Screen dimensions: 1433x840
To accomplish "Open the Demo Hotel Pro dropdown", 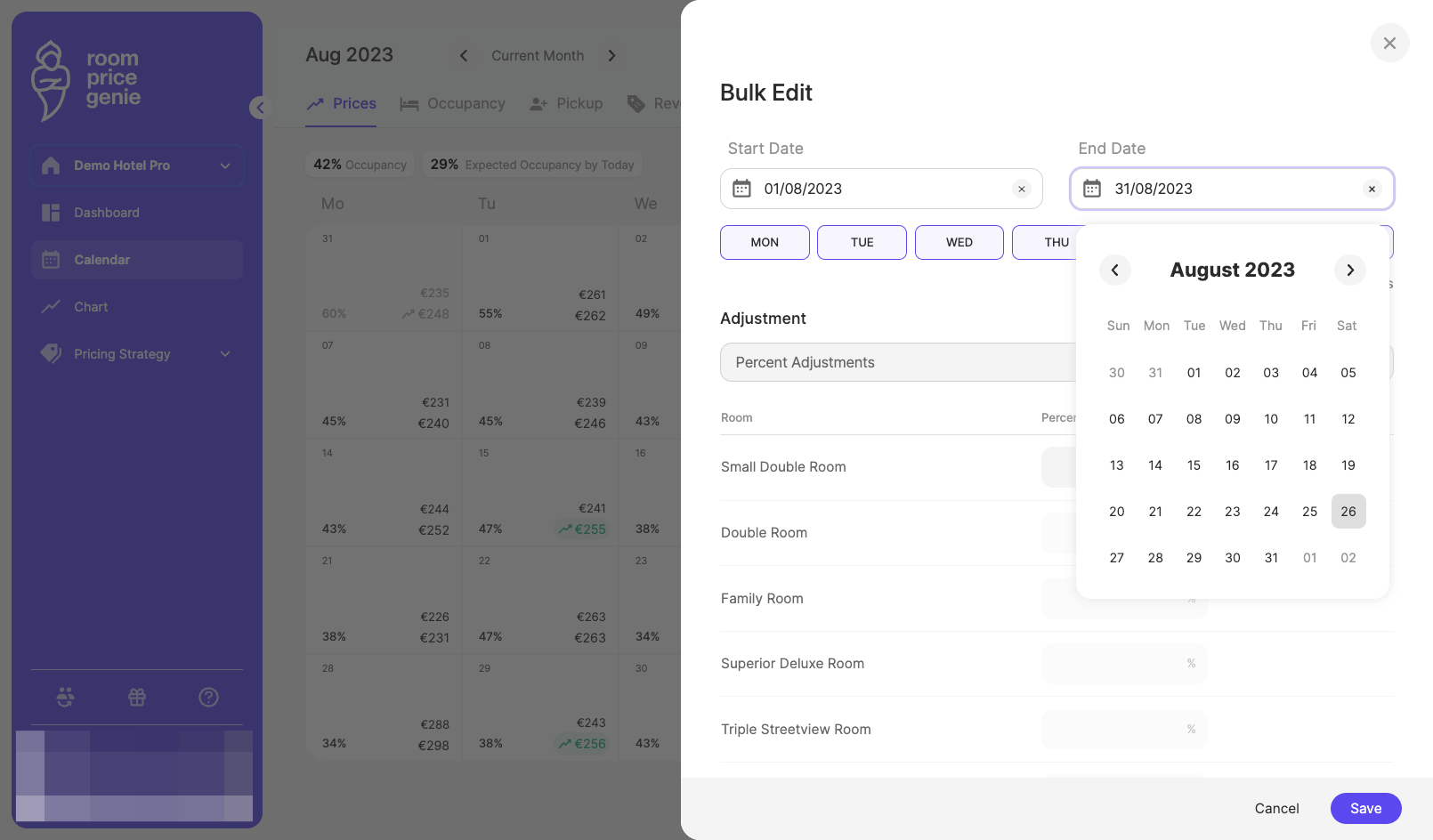I will point(137,166).
